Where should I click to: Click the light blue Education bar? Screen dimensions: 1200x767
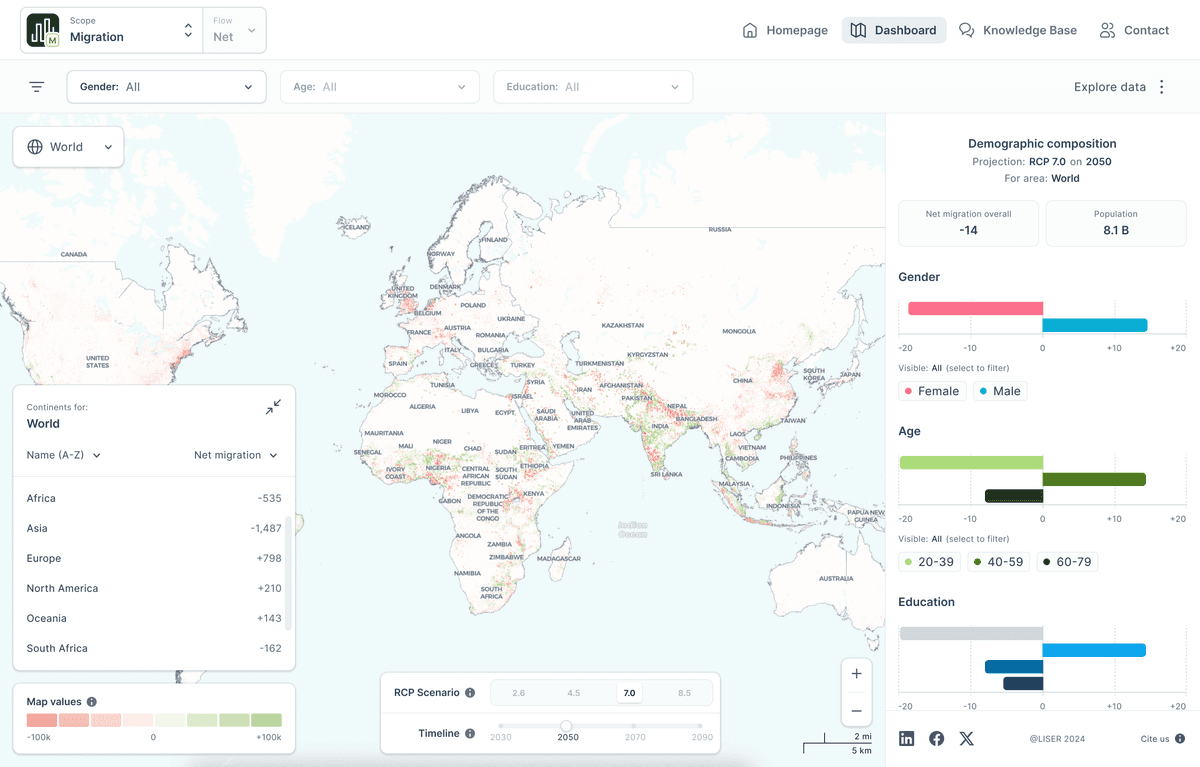[1094, 650]
